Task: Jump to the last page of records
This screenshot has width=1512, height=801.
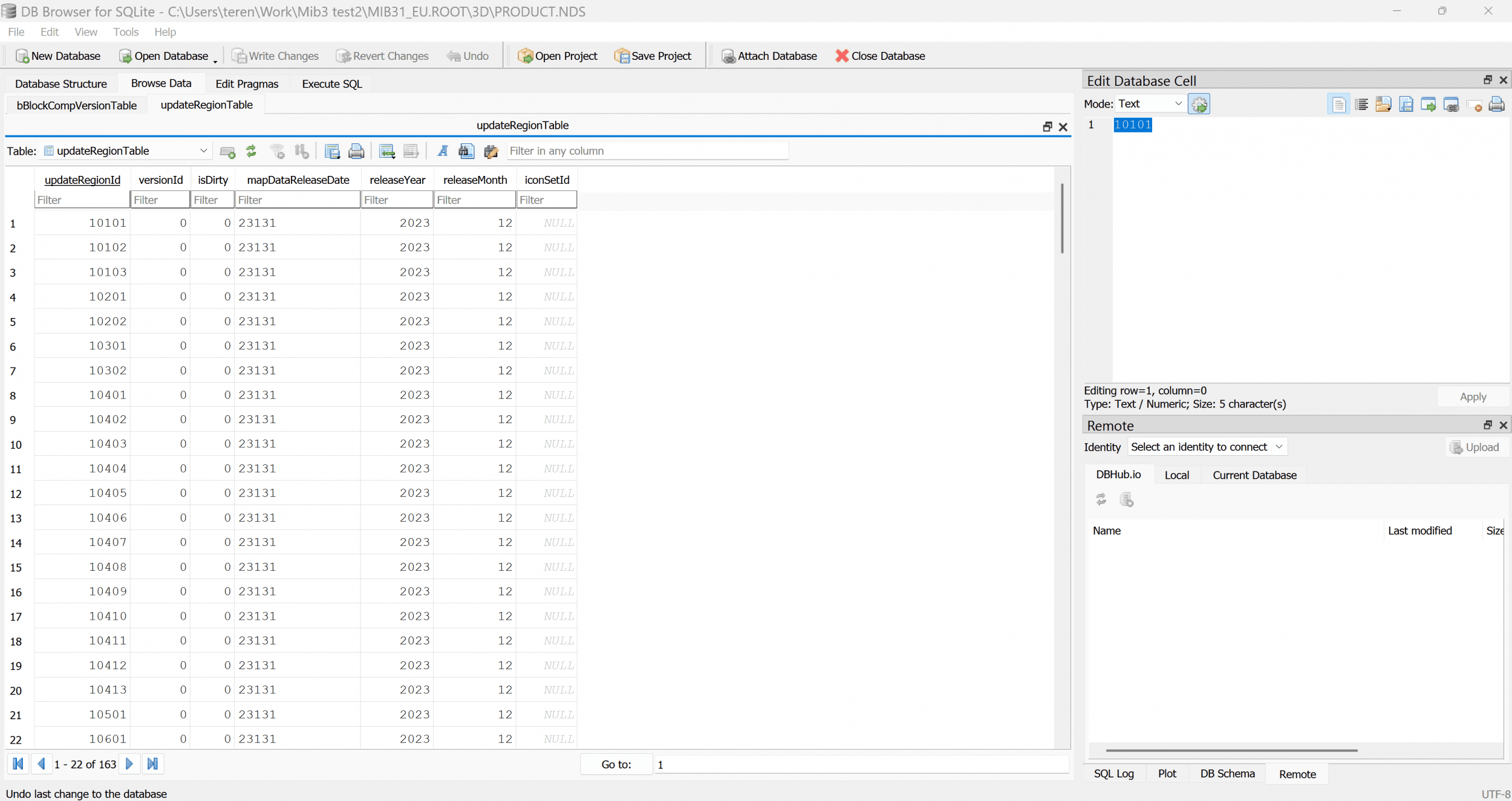Action: point(153,764)
